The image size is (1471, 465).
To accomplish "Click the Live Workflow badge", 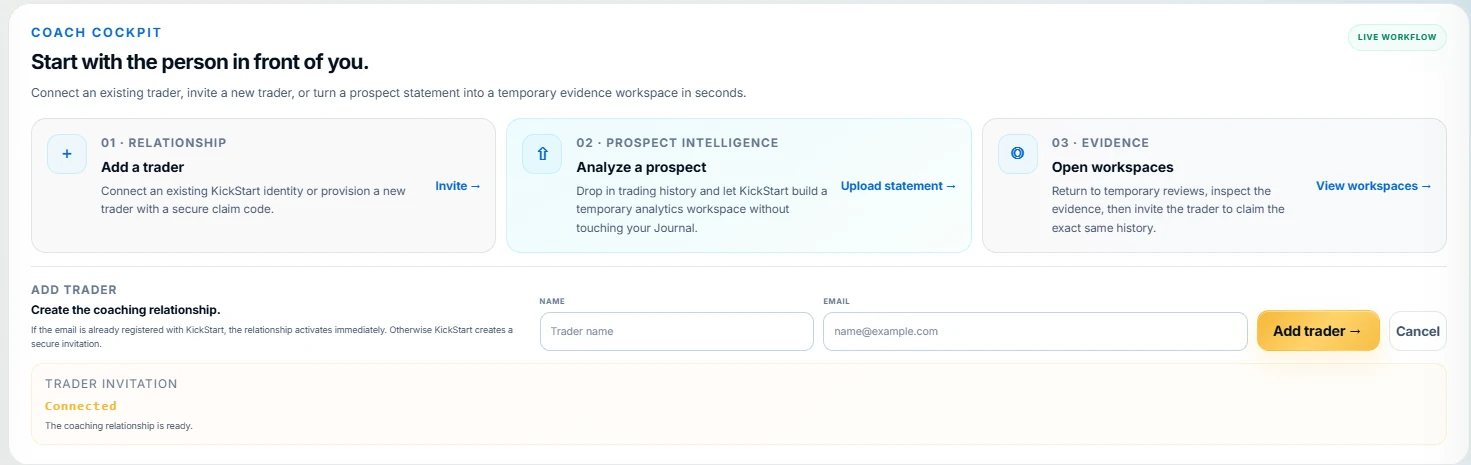I will point(1397,37).
